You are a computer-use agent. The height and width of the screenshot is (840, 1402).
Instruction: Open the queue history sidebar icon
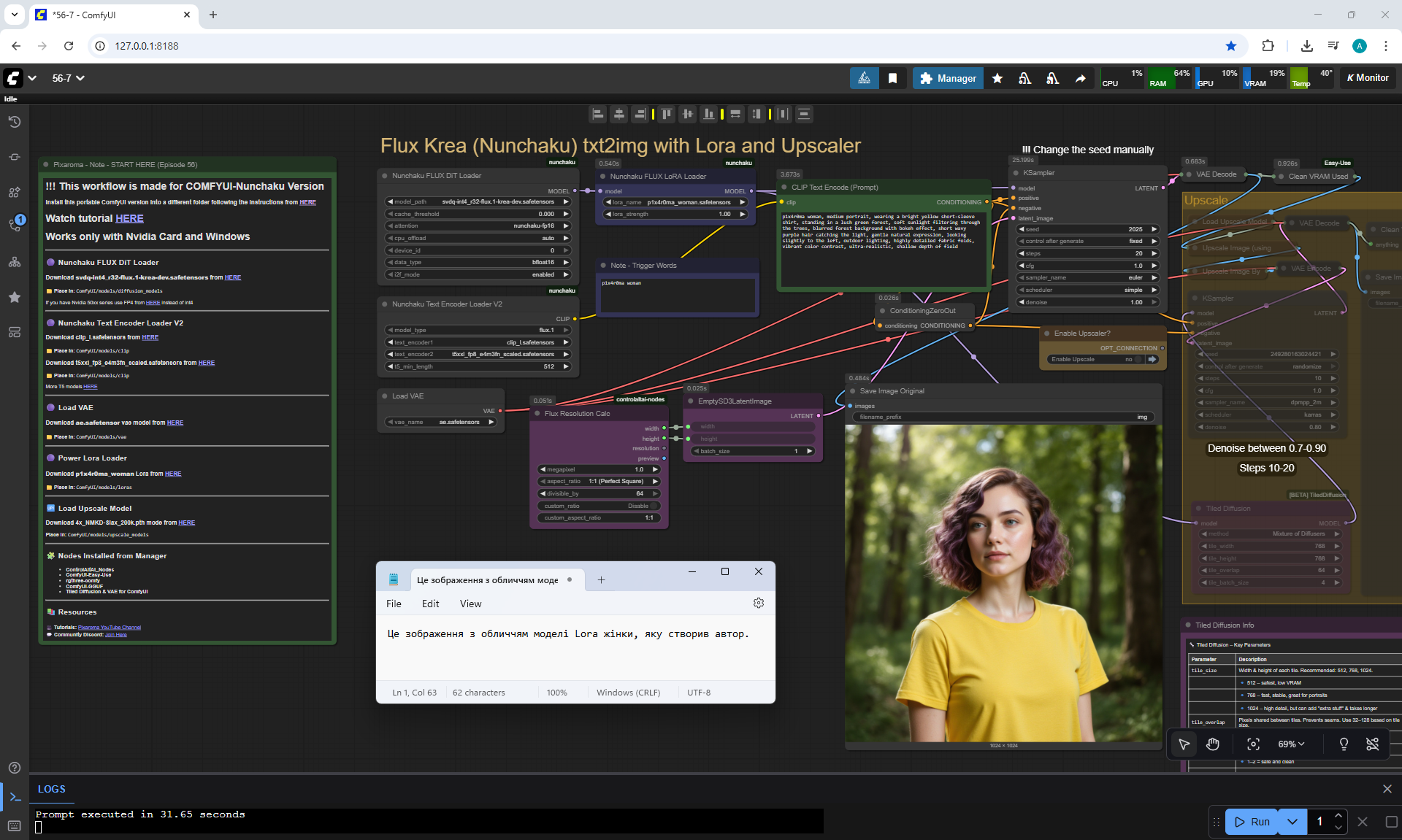point(15,122)
